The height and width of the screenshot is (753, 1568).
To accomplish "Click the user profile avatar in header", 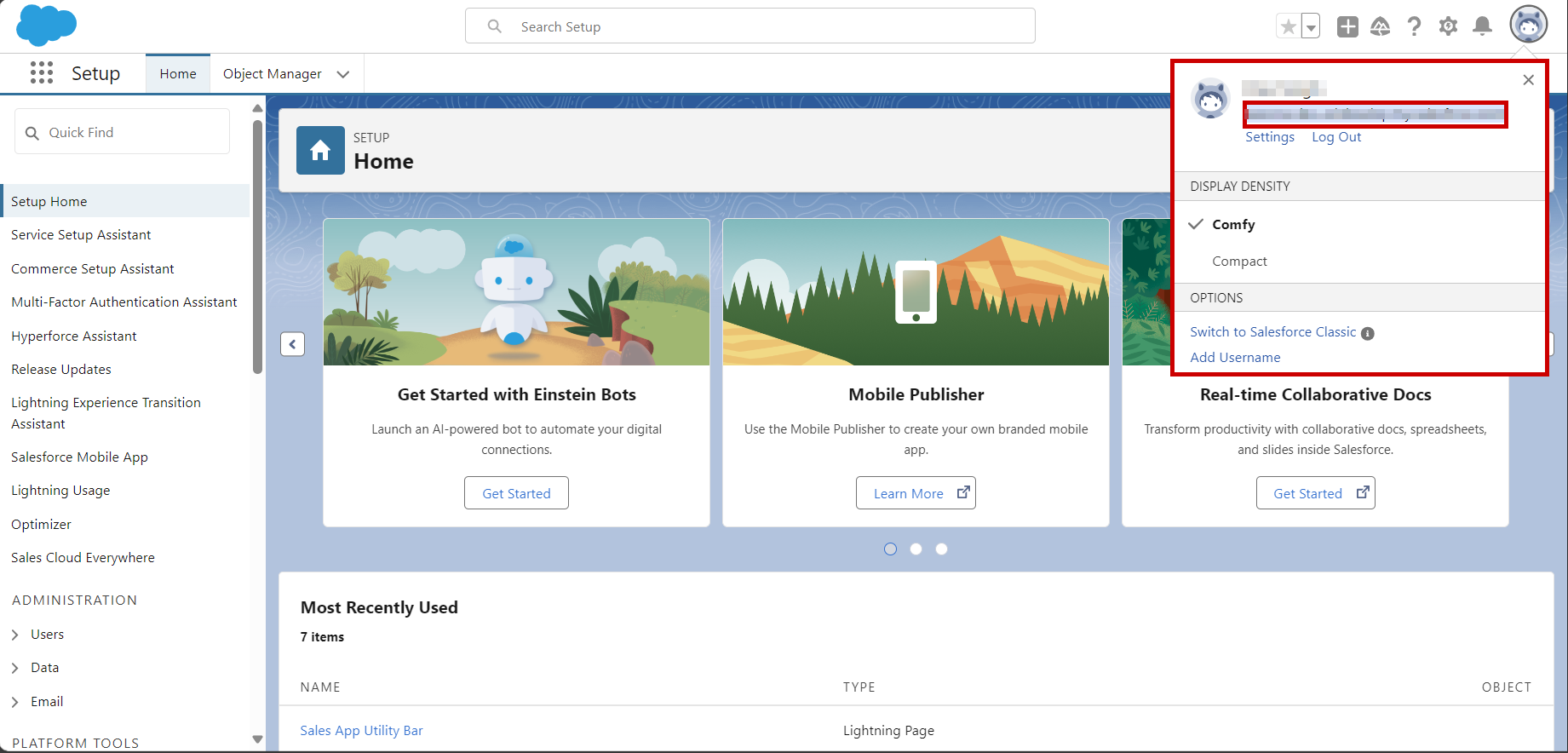I will point(1529,25).
